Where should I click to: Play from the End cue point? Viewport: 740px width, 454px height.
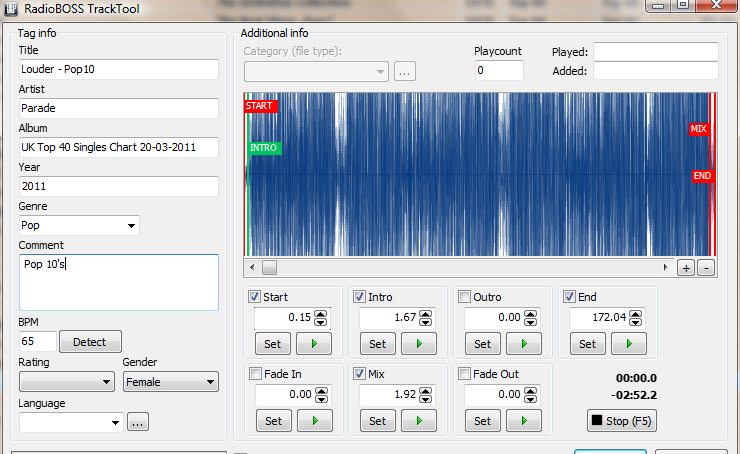pos(629,344)
